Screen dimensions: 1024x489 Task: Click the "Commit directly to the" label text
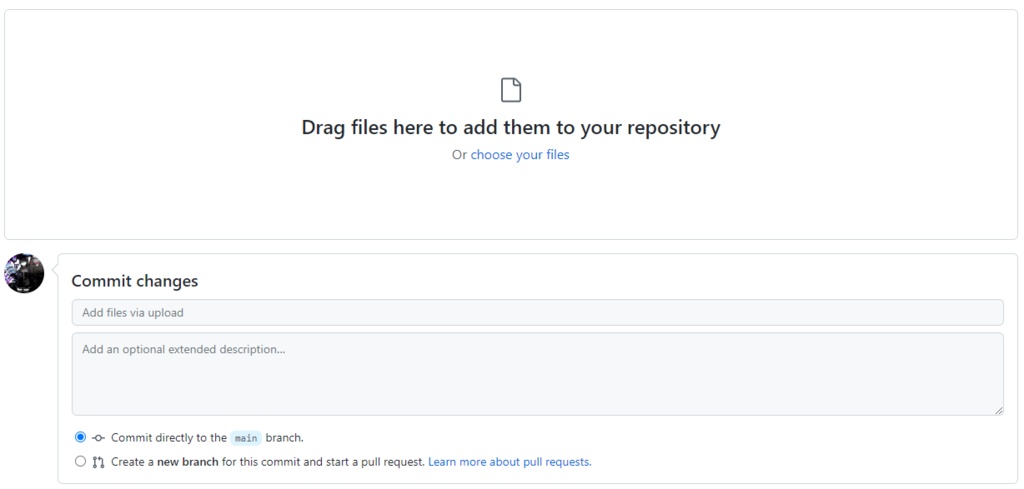point(168,438)
